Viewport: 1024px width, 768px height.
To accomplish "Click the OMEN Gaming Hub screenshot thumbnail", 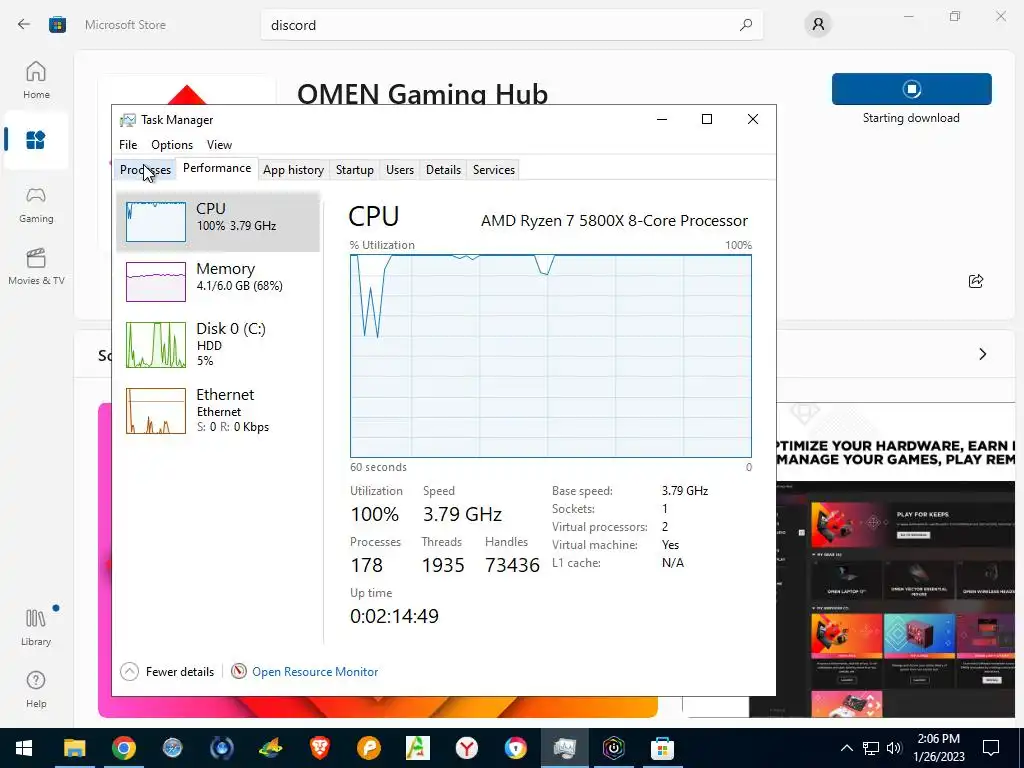I will point(895,560).
